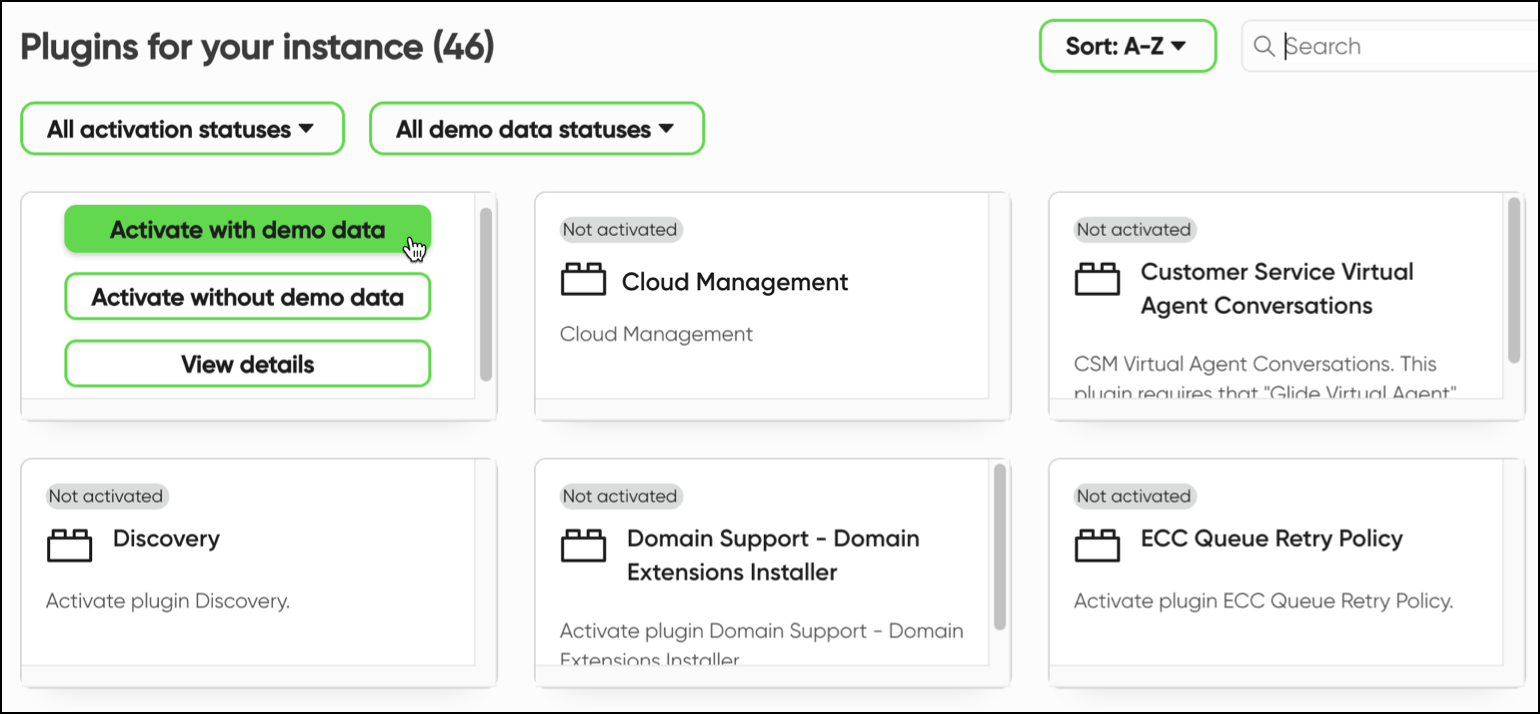Open the Discovery plugin title
Viewport: 1540px width, 714px height.
click(x=166, y=539)
